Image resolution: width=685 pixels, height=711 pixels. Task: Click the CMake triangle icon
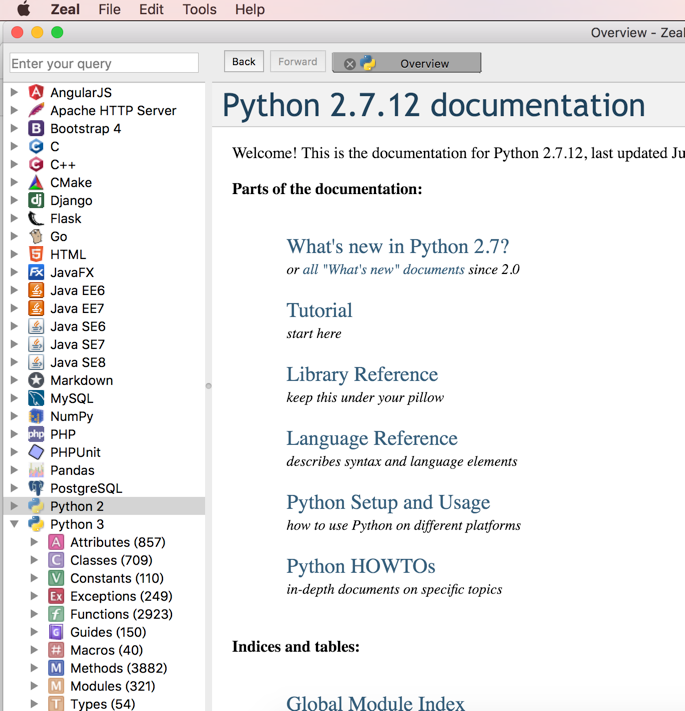[36, 182]
